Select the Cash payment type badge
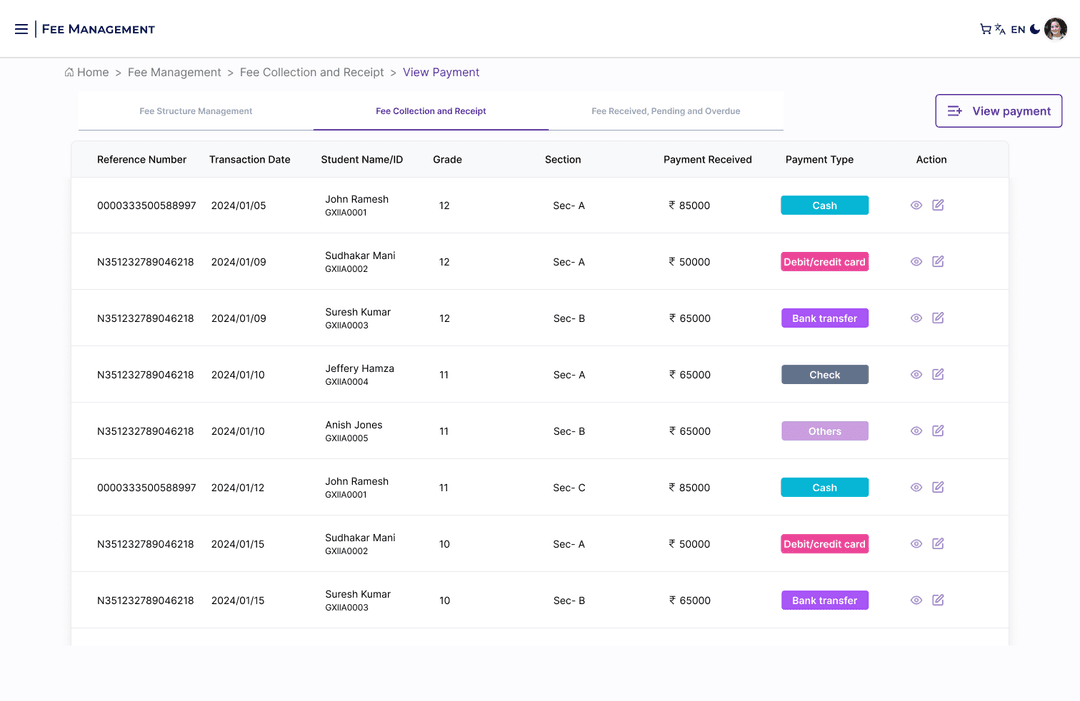1080x701 pixels. [x=824, y=205]
